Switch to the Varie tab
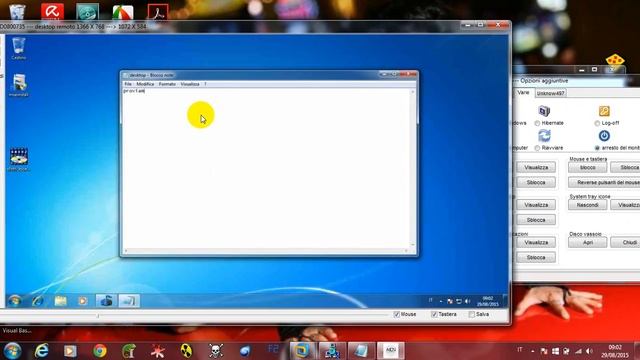 (x=523, y=93)
